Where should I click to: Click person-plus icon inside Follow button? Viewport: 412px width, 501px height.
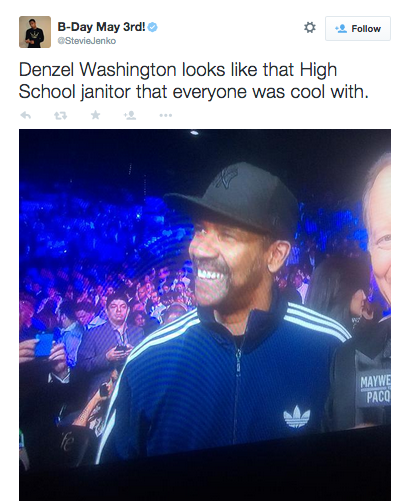[341, 29]
